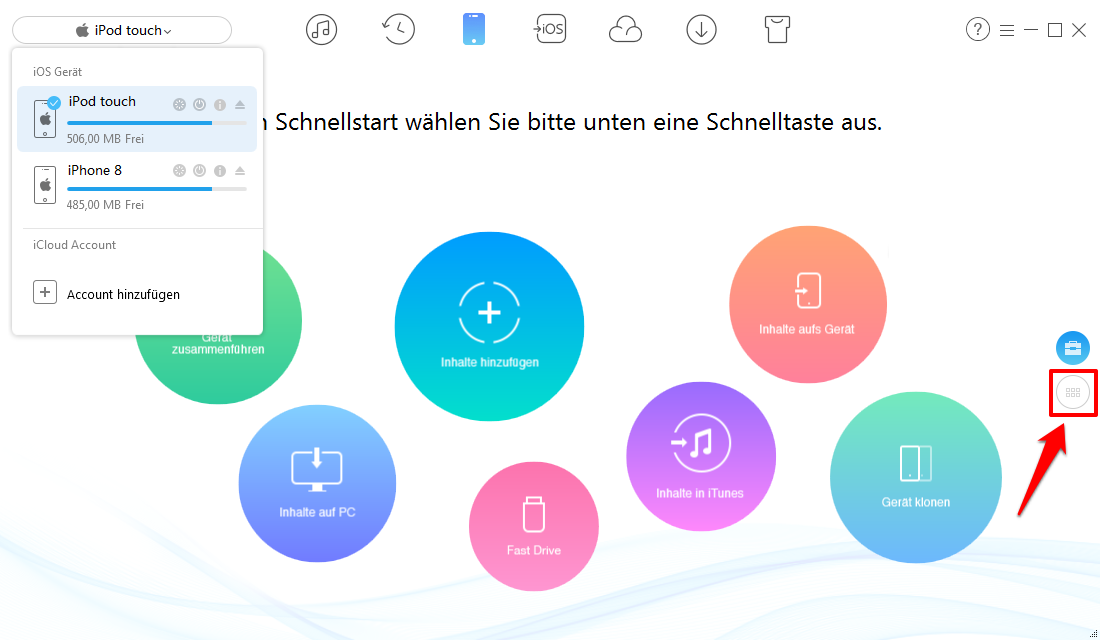Click the restart icon for iPod touch

(x=180, y=105)
